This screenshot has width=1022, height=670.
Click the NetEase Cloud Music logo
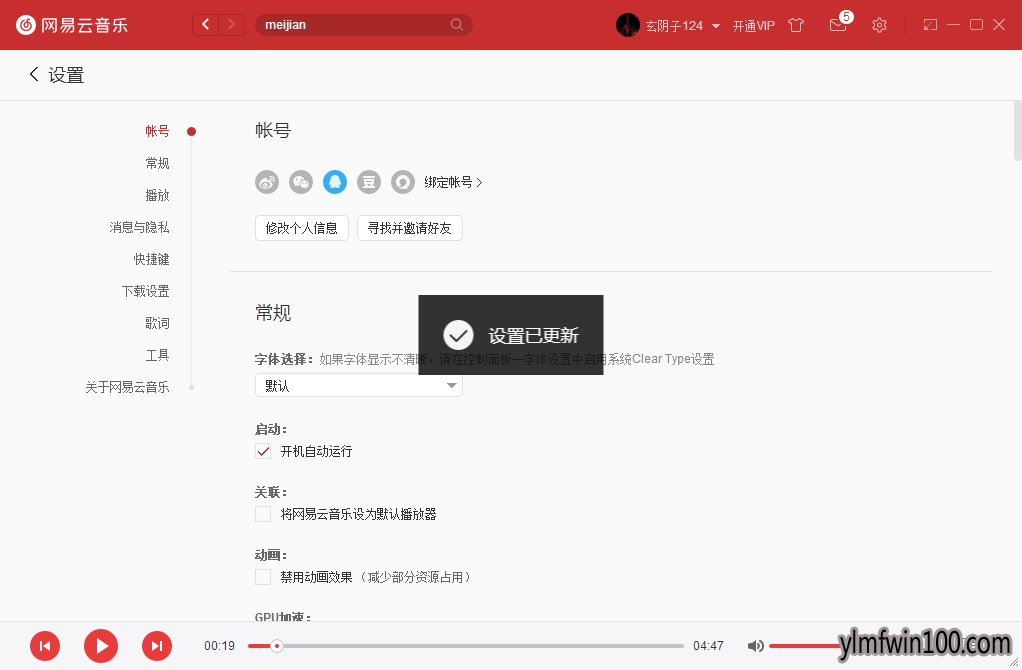pos(72,25)
